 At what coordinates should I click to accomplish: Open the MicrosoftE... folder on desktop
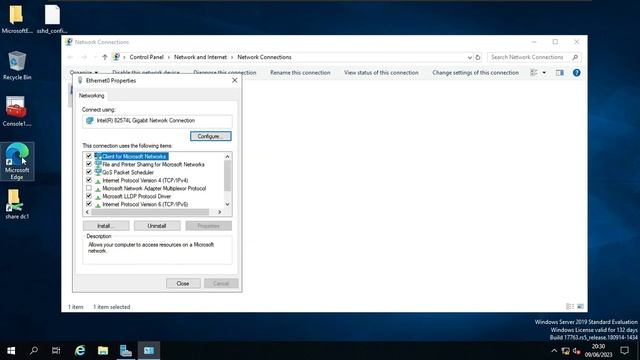click(x=16, y=19)
